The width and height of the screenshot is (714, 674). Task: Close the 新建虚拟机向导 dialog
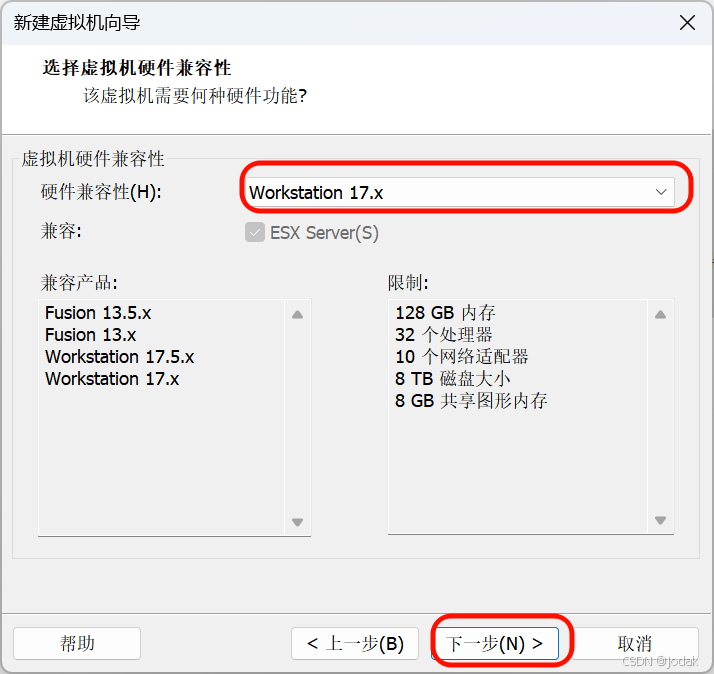coord(687,22)
